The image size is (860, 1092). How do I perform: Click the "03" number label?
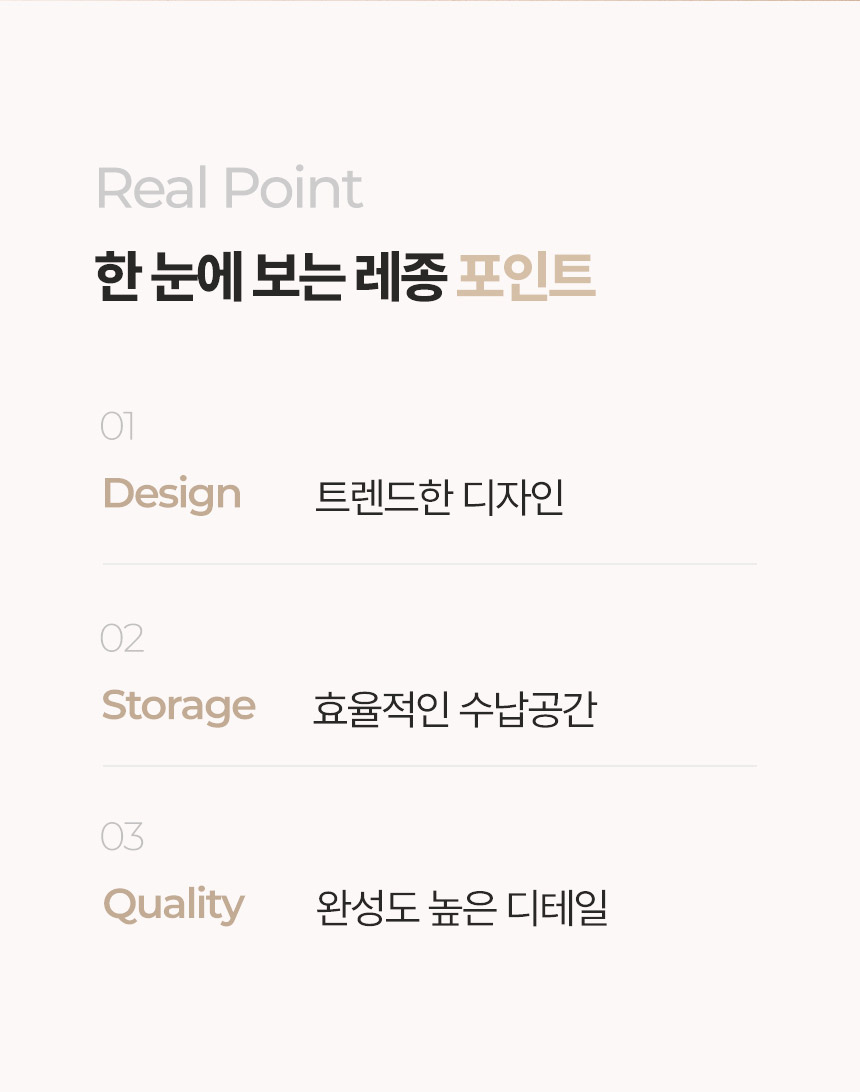[x=122, y=837]
